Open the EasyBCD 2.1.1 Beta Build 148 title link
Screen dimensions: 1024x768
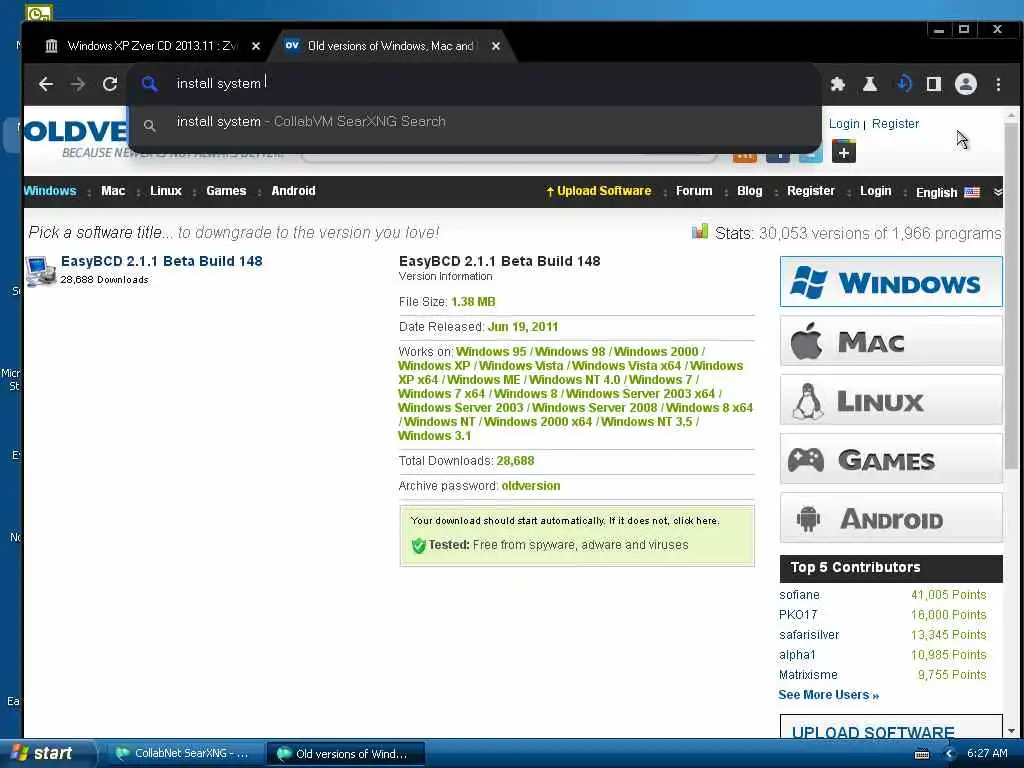tap(161, 261)
